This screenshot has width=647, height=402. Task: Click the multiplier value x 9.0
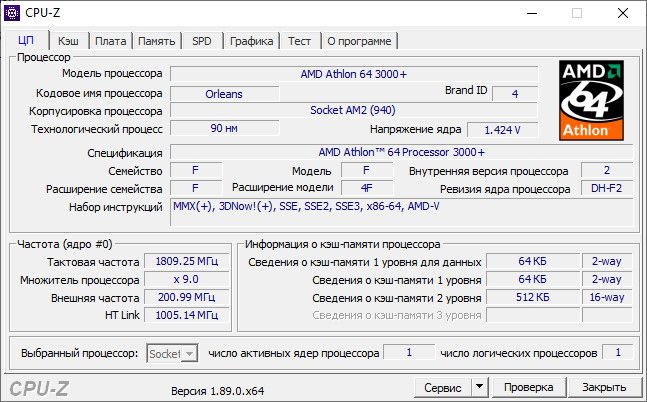click(187, 279)
